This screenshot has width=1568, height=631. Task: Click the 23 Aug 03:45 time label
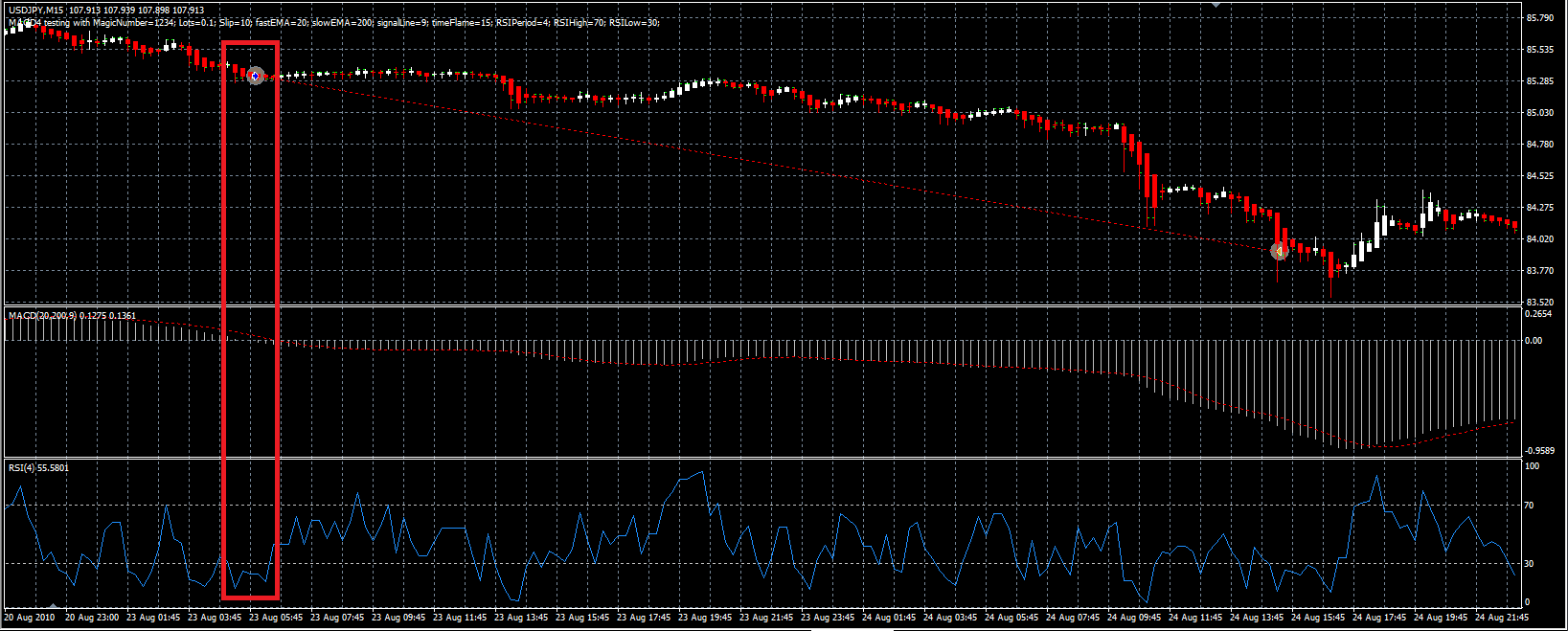[x=215, y=618]
